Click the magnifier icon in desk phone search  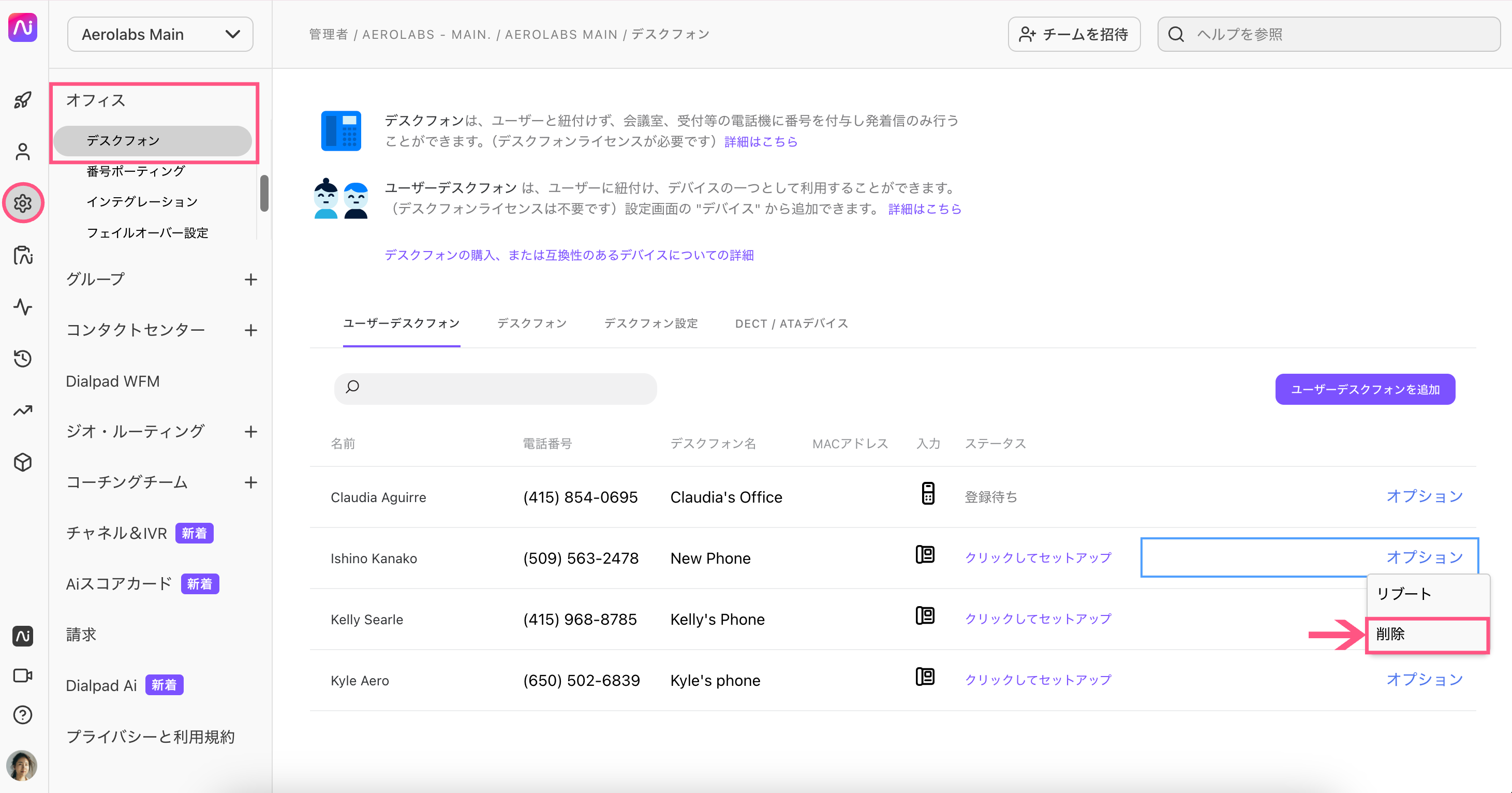353,386
